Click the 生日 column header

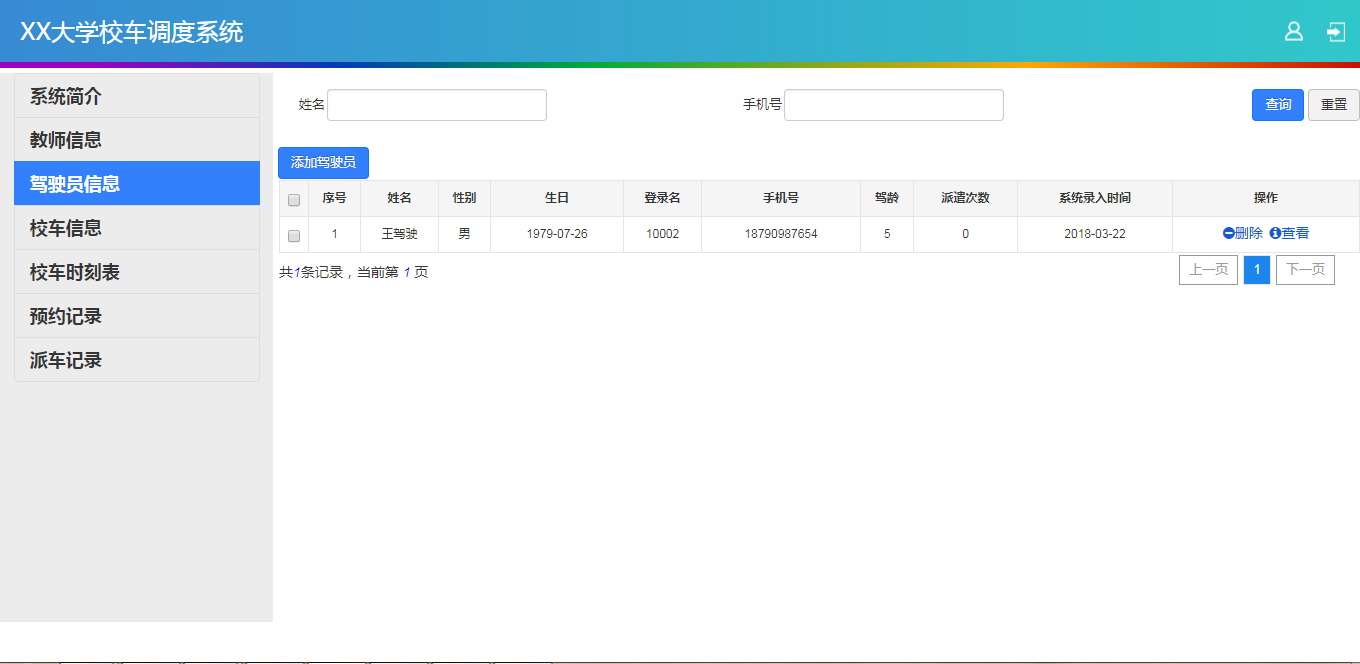pos(557,198)
